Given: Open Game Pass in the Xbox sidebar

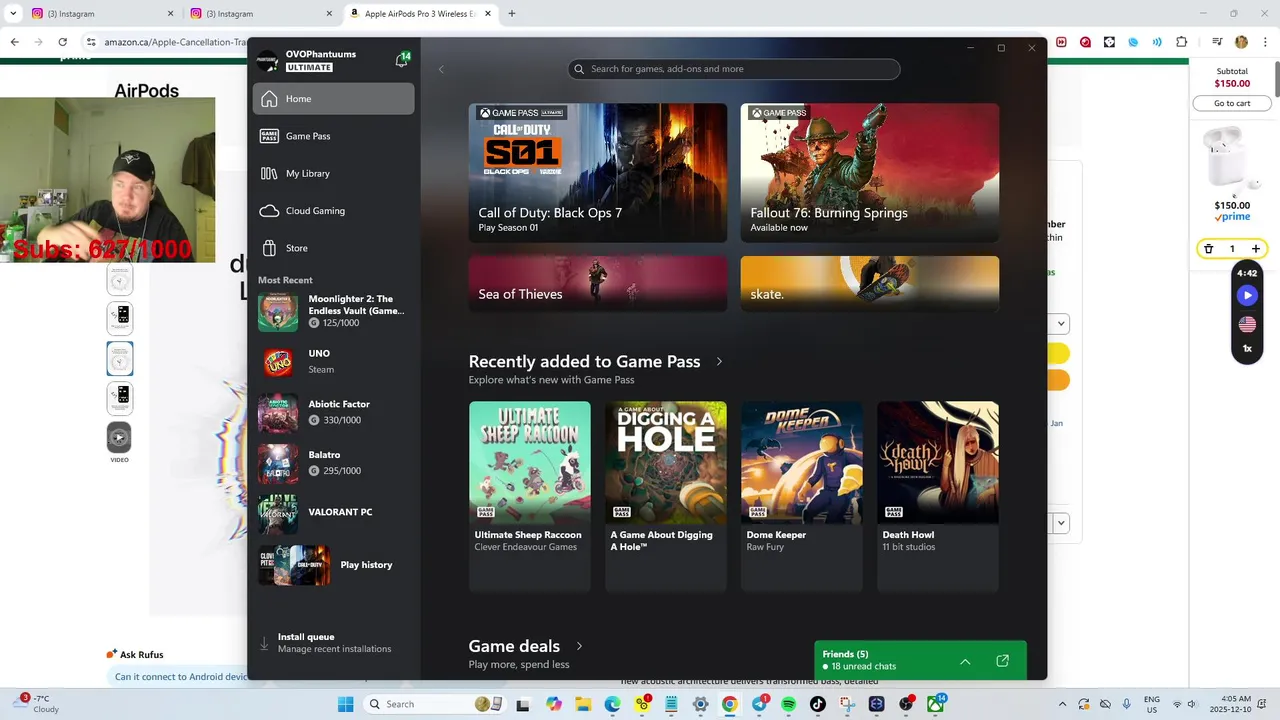Looking at the screenshot, I should coord(333,136).
